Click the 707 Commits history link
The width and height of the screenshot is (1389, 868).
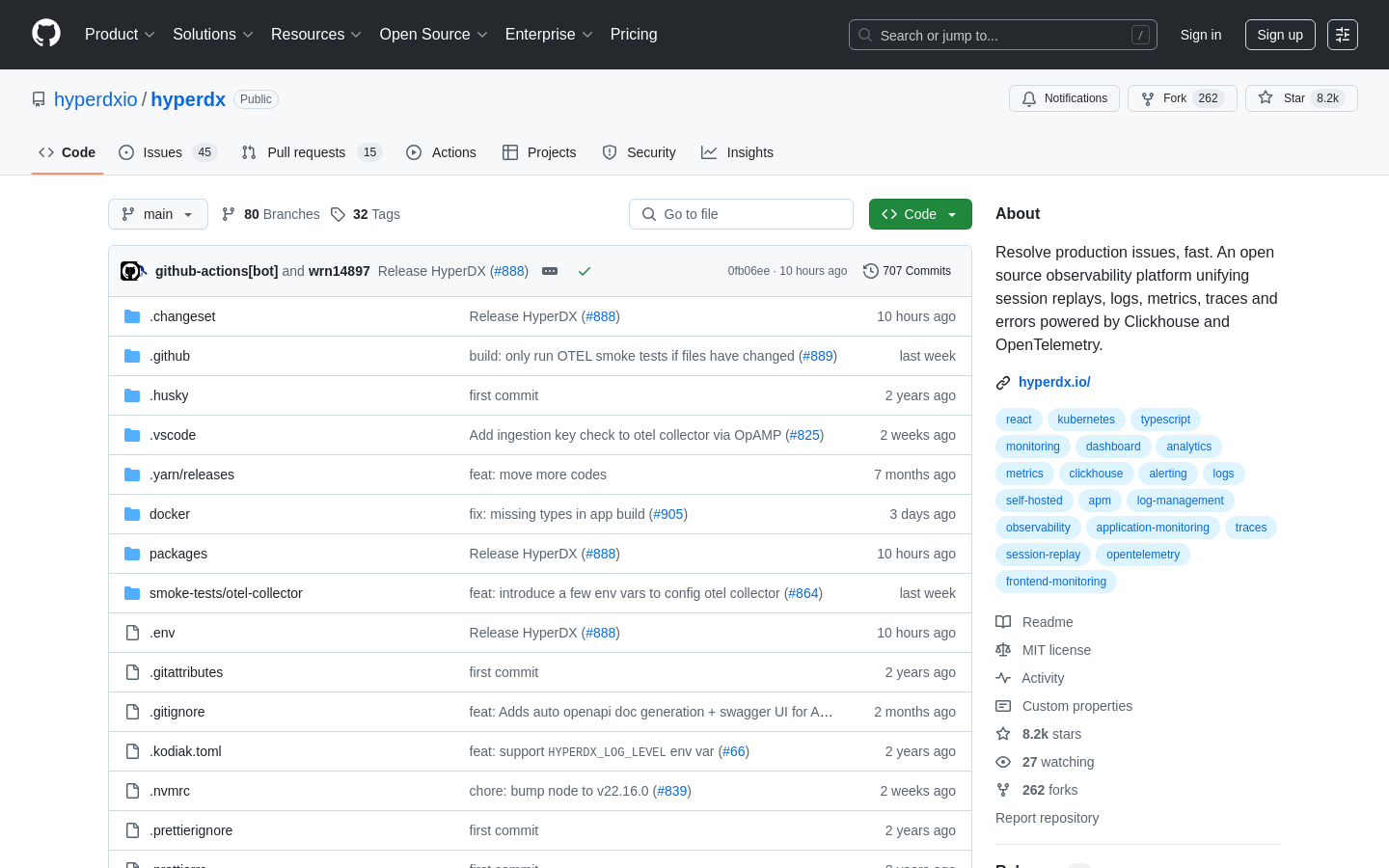907,271
